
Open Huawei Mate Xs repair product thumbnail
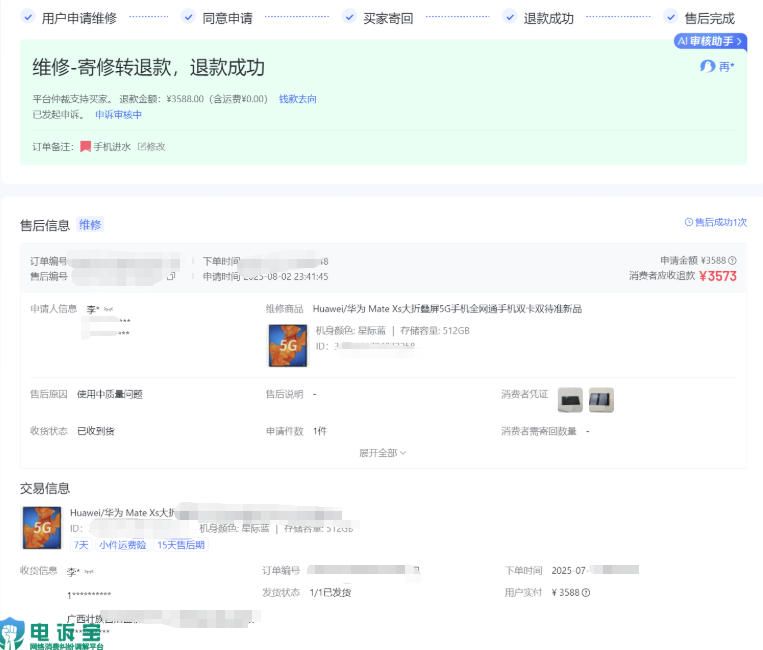288,345
